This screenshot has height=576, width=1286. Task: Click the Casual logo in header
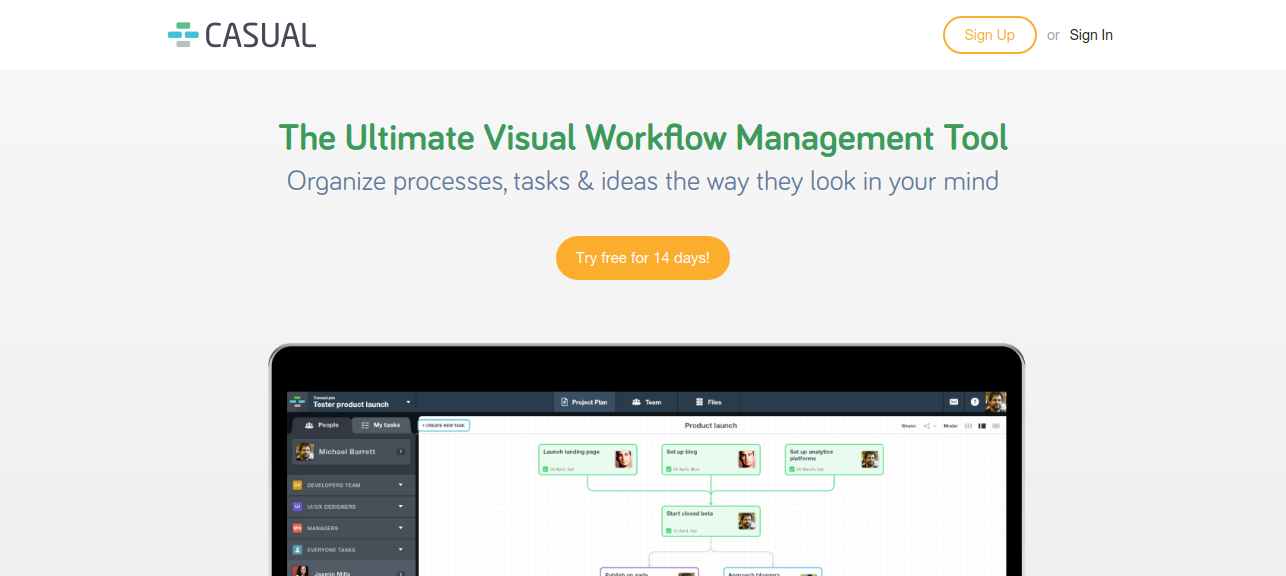pos(242,35)
